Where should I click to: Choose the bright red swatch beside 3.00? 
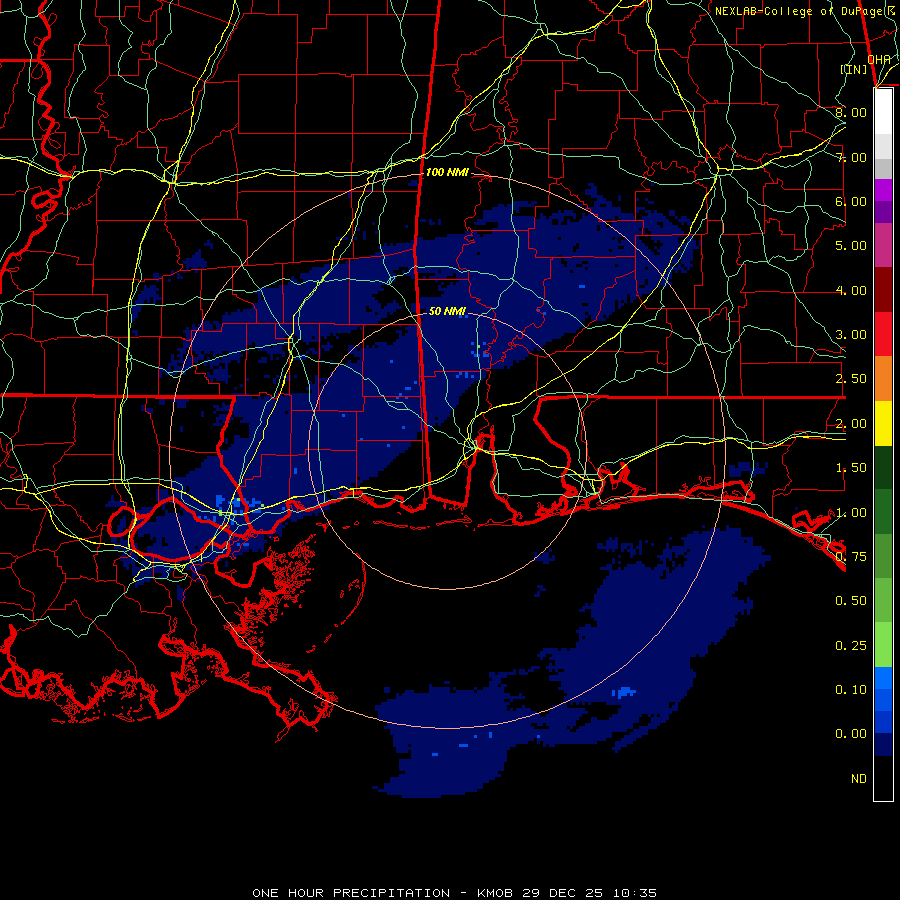pos(883,334)
